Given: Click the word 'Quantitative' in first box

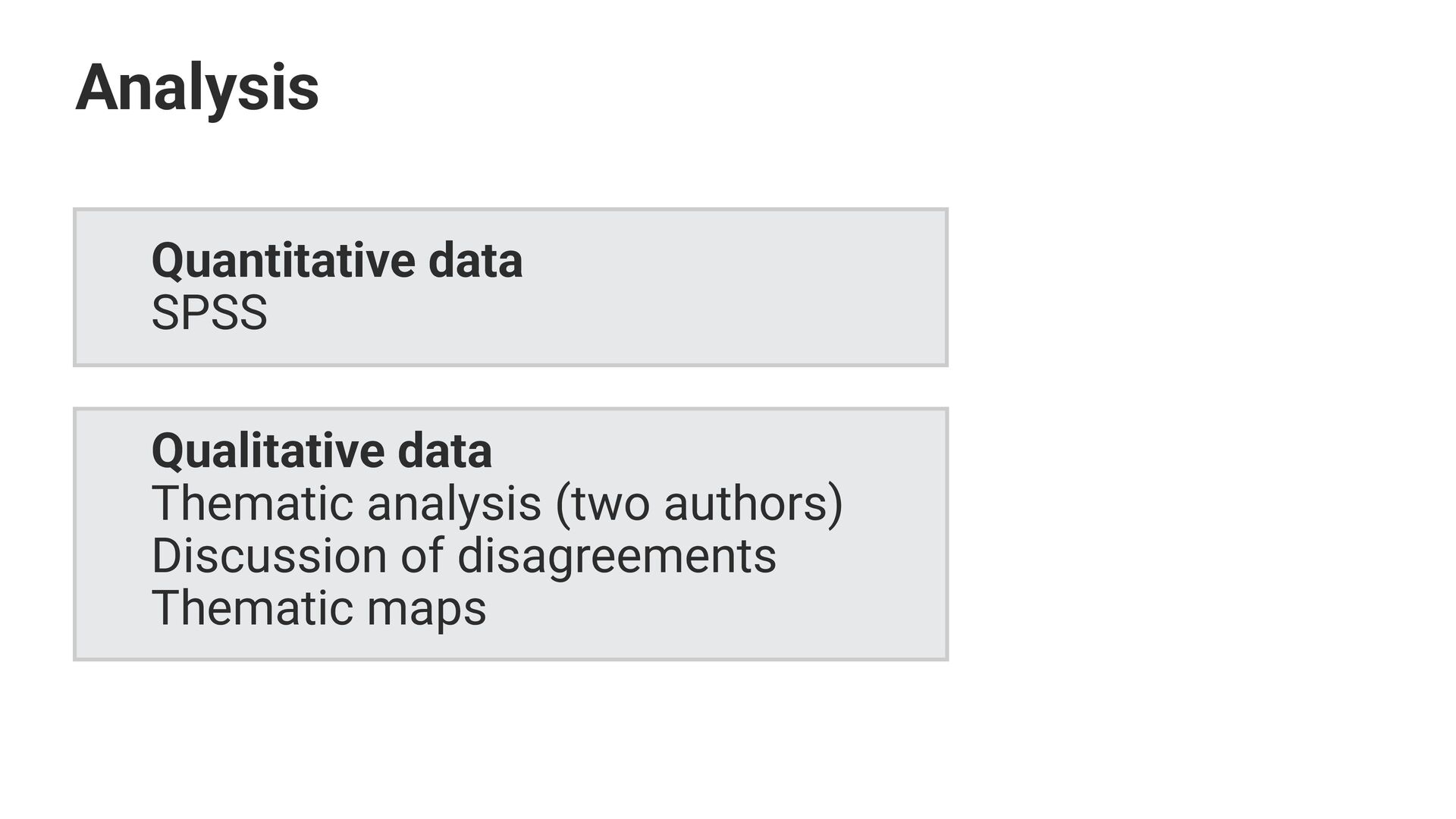Looking at the screenshot, I should pyautogui.click(x=284, y=261).
